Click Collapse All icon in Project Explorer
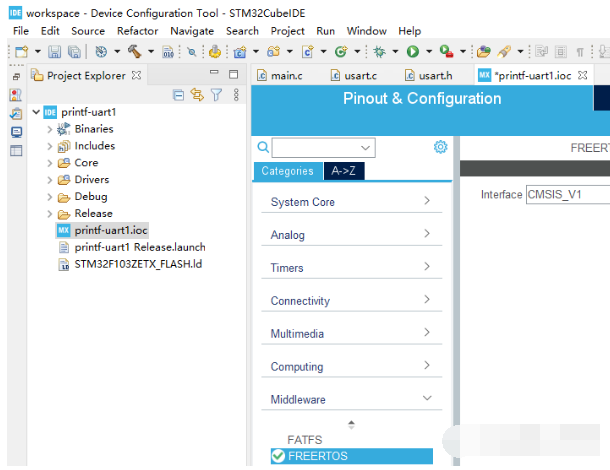The image size is (610, 470). [x=179, y=95]
